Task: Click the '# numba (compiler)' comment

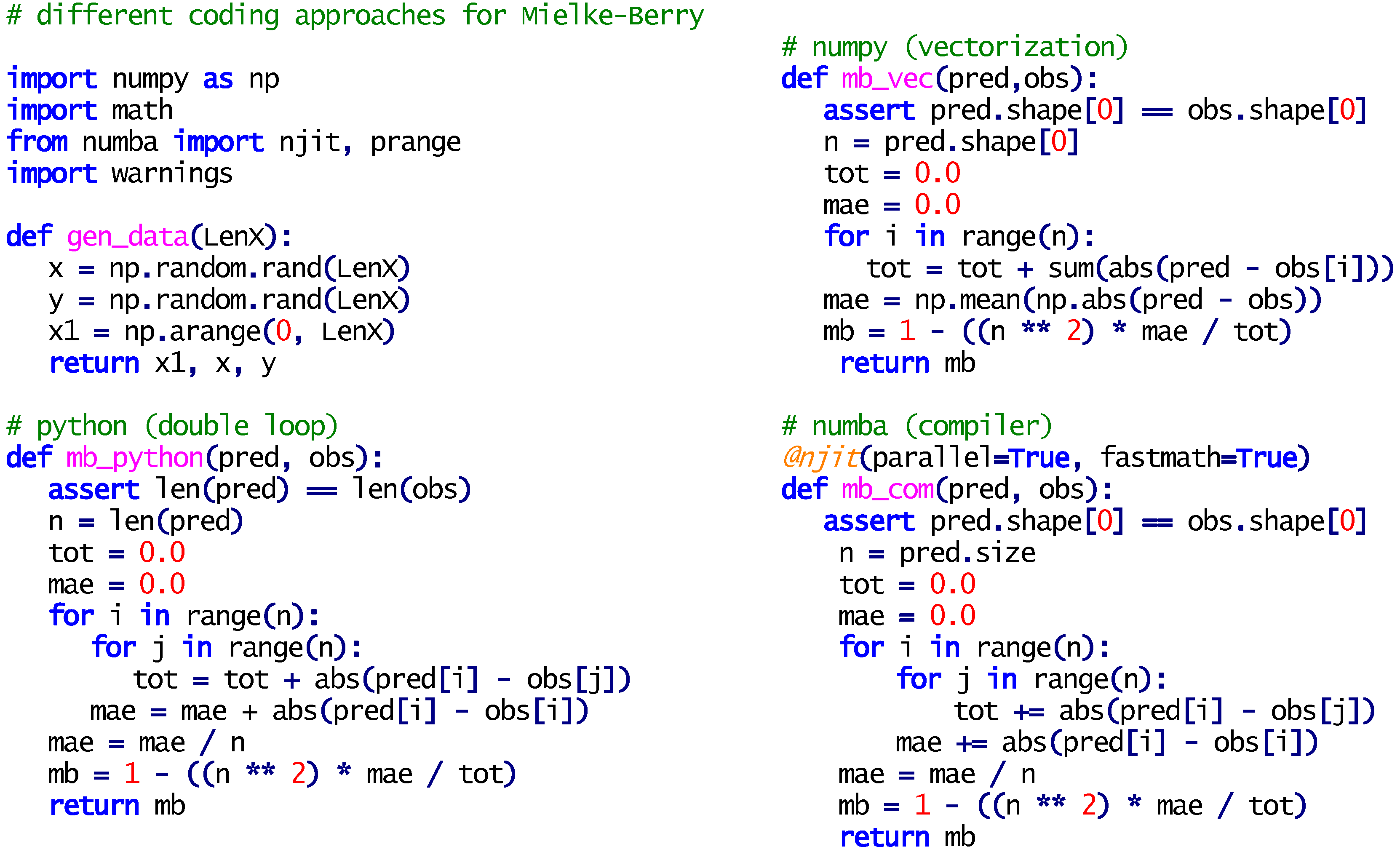Action: pos(916,426)
